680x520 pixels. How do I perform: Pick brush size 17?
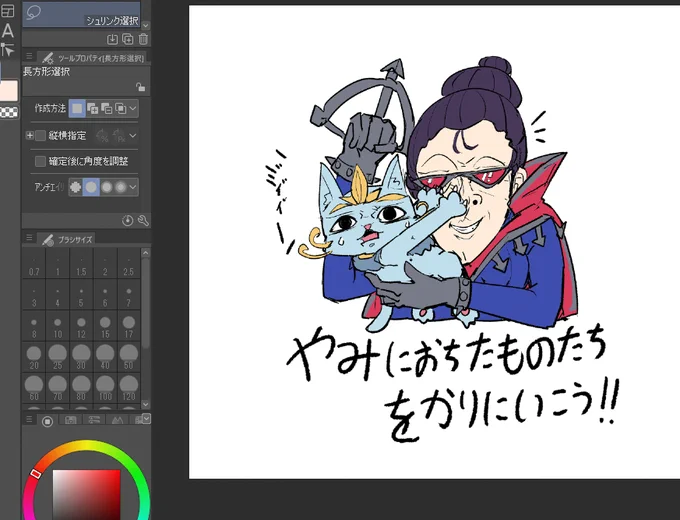(128, 325)
